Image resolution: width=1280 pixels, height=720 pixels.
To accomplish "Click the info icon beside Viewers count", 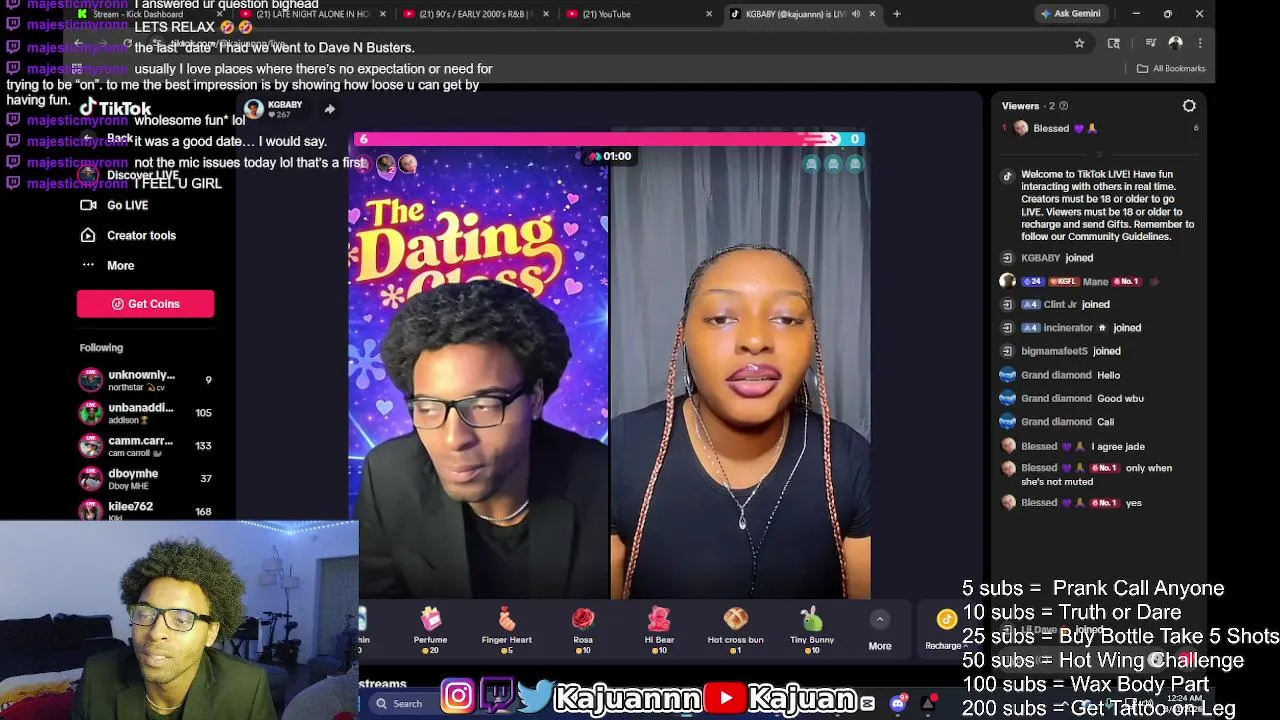I will 1063,106.
